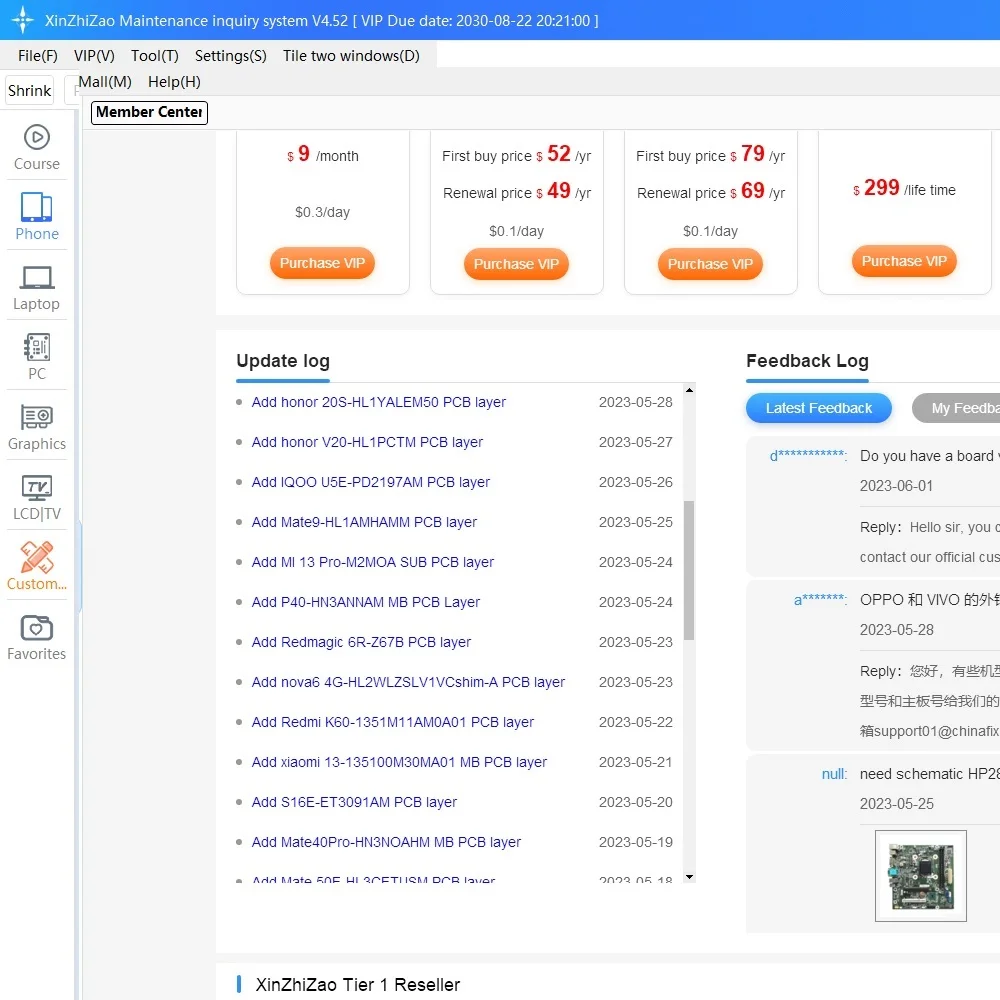Click the Feedback Log heading
The height and width of the screenshot is (1000, 1000).
(807, 361)
